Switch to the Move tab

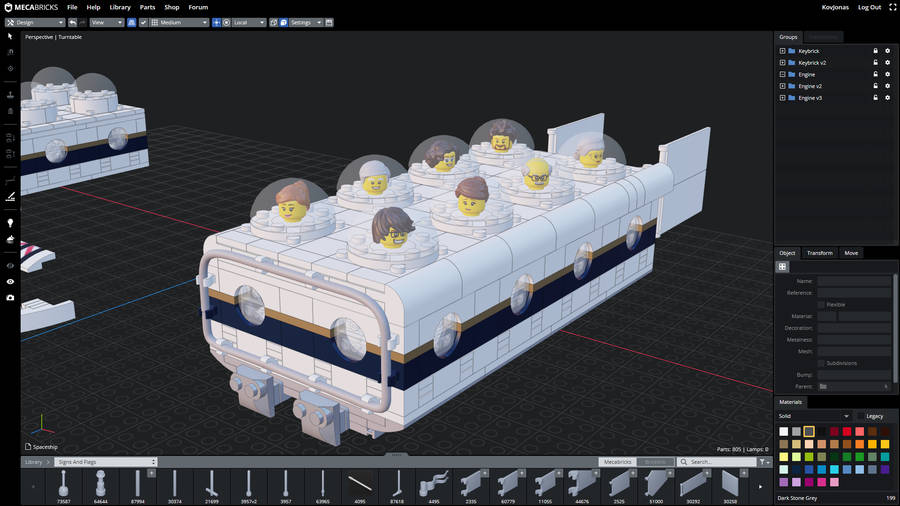851,253
